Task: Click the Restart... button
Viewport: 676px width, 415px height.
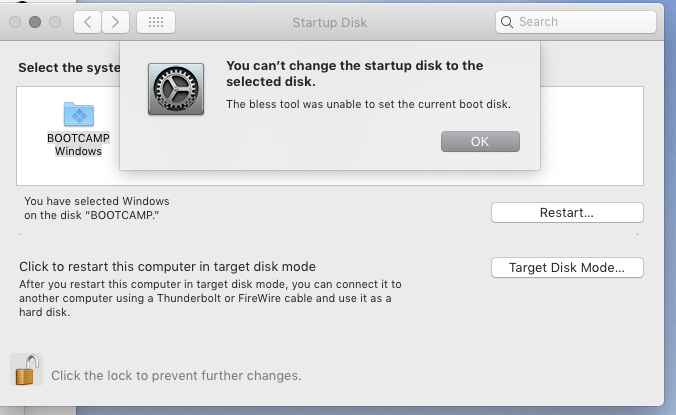Action: click(567, 212)
